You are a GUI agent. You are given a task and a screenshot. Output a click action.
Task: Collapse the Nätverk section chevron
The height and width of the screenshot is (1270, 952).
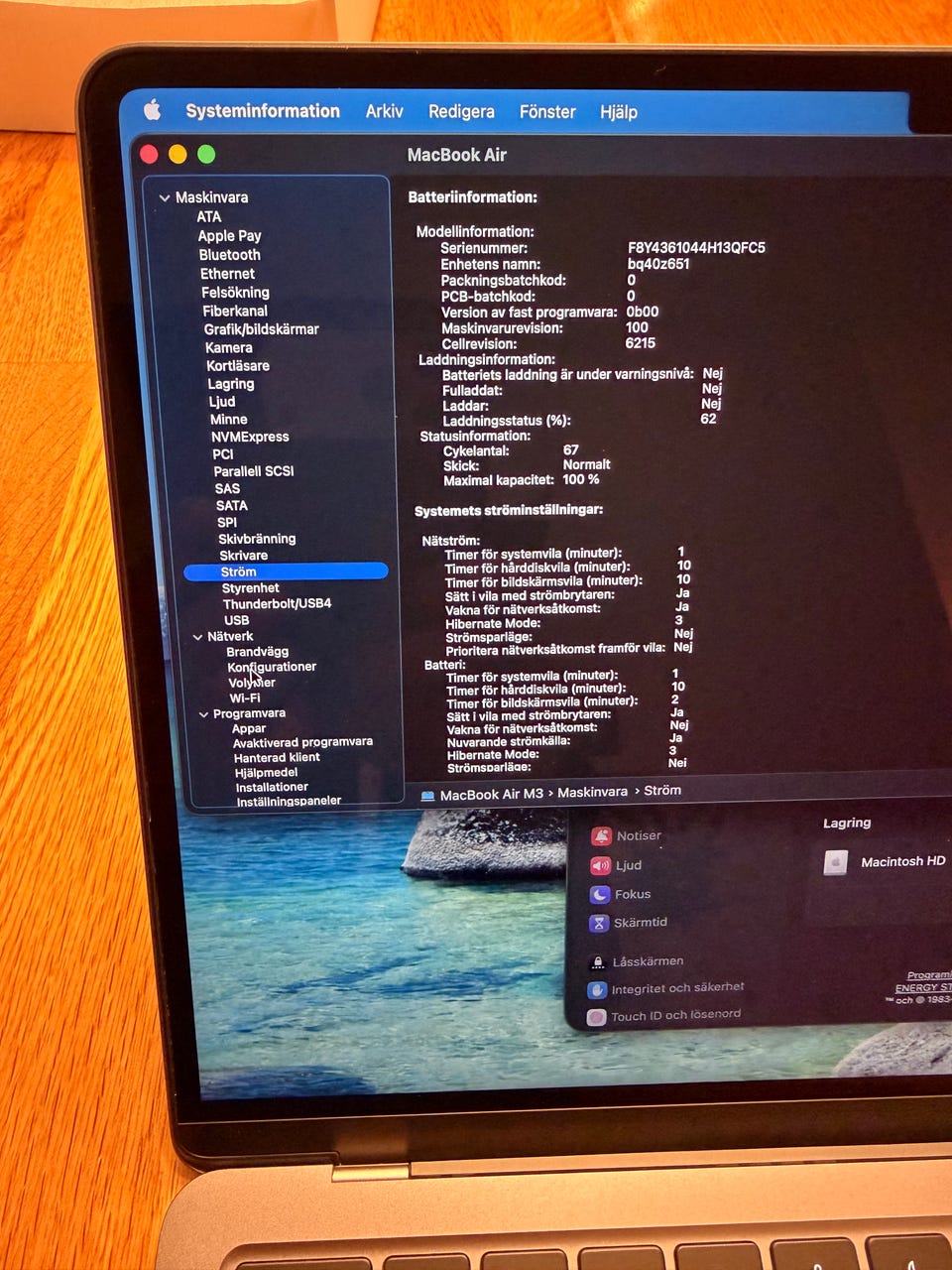click(197, 637)
